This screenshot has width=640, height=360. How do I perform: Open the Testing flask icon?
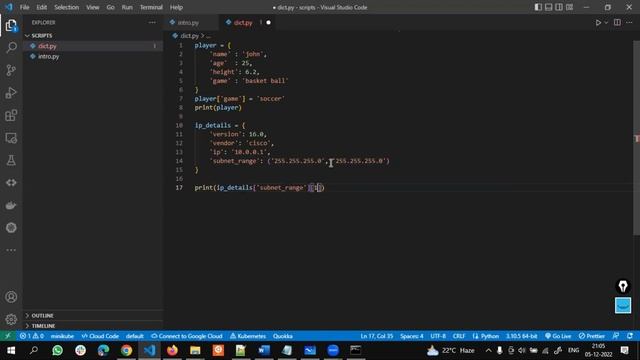[11, 160]
